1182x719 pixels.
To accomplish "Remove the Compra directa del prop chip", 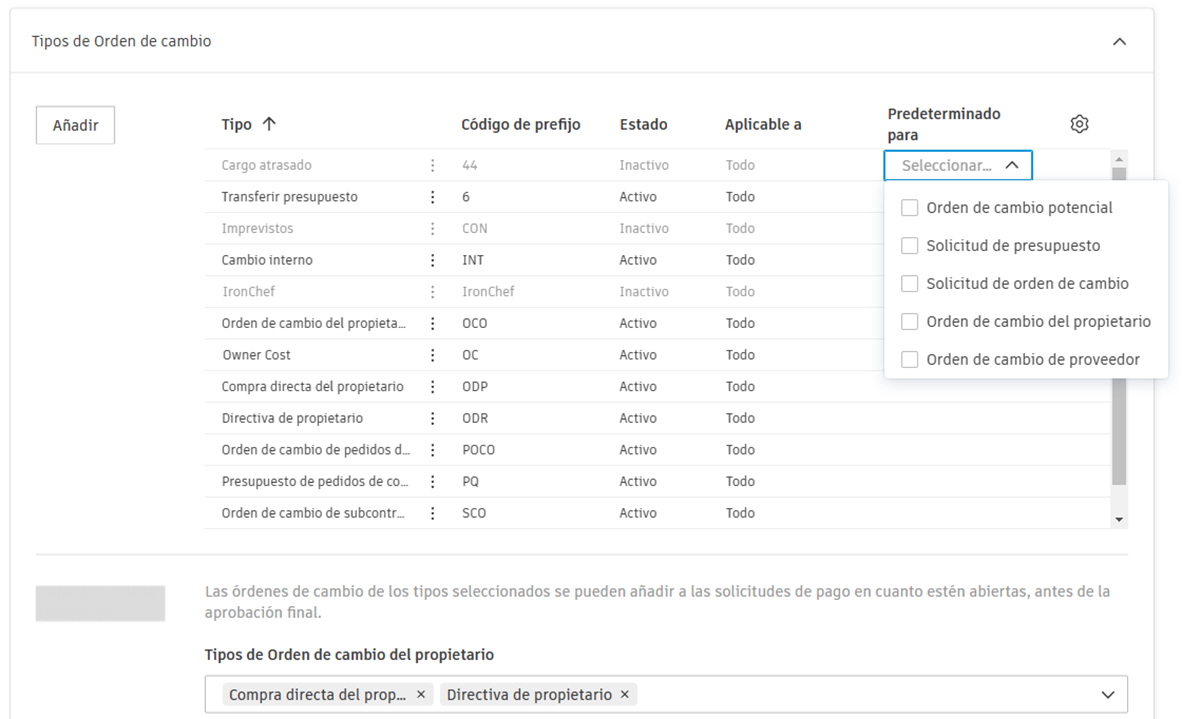I will pyautogui.click(x=419, y=694).
